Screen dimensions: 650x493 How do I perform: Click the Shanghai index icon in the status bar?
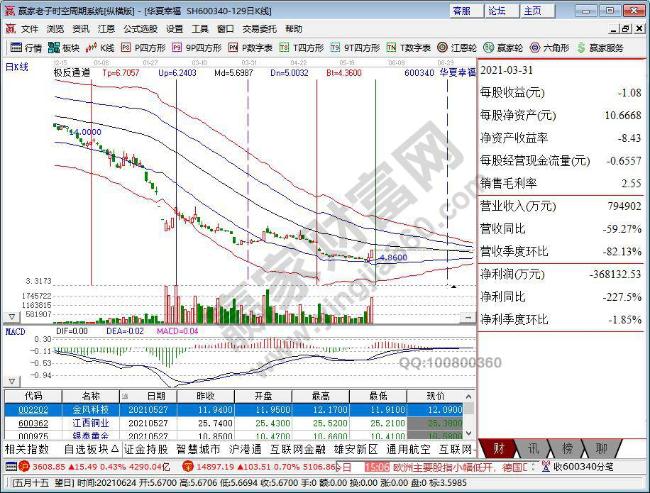click(24, 467)
